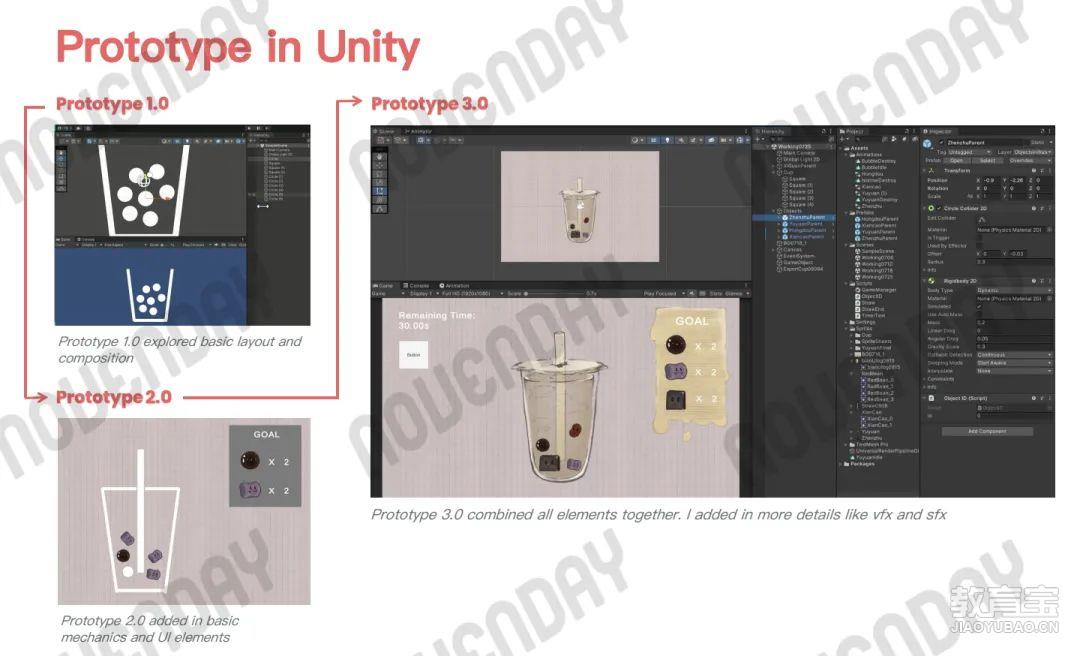Open the Tag Untagged dropdown in Inspector
The height and width of the screenshot is (656, 1080).
point(969,152)
